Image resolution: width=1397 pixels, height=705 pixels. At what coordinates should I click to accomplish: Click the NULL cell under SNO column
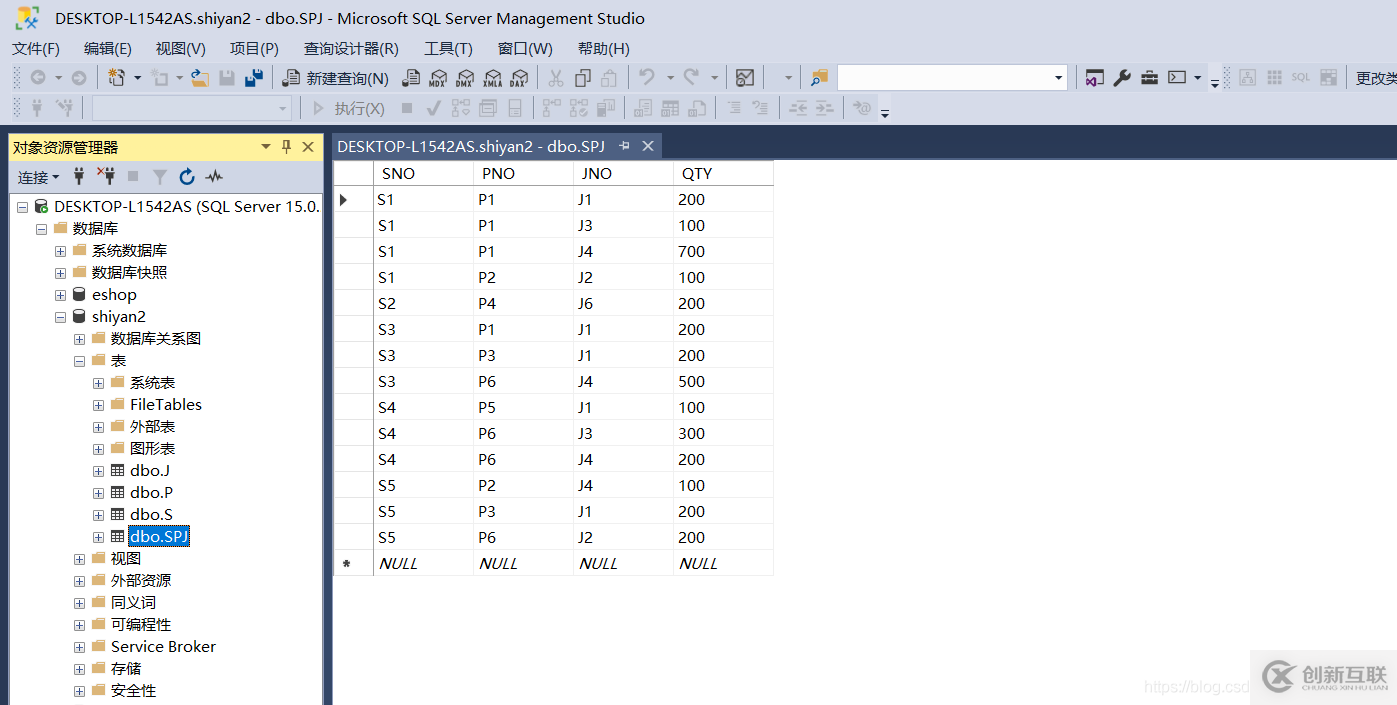point(423,563)
